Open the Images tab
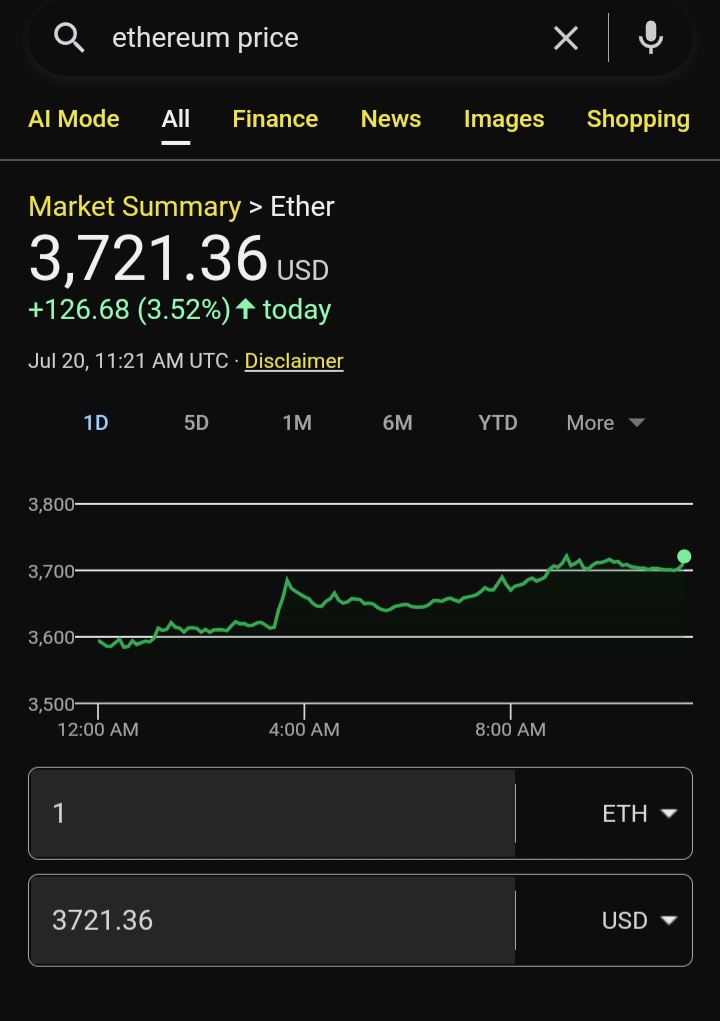This screenshot has width=720, height=1021. click(504, 119)
